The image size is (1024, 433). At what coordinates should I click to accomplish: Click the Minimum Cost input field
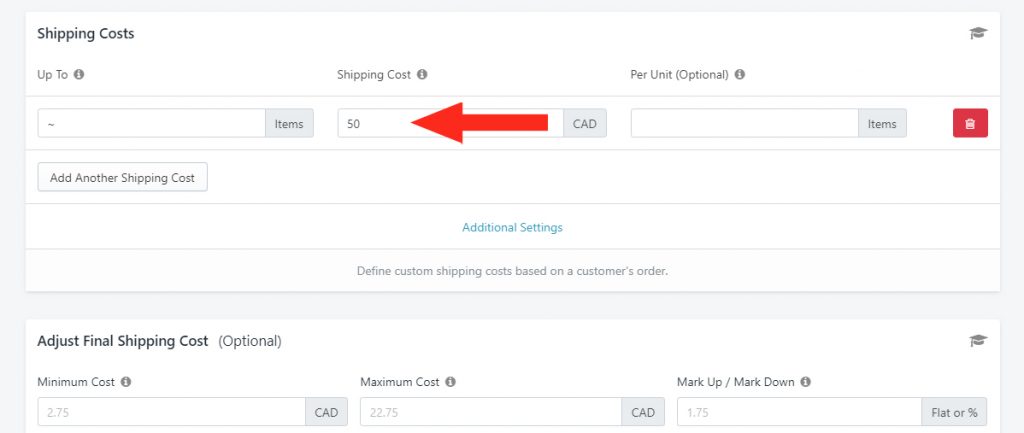[x=171, y=411]
